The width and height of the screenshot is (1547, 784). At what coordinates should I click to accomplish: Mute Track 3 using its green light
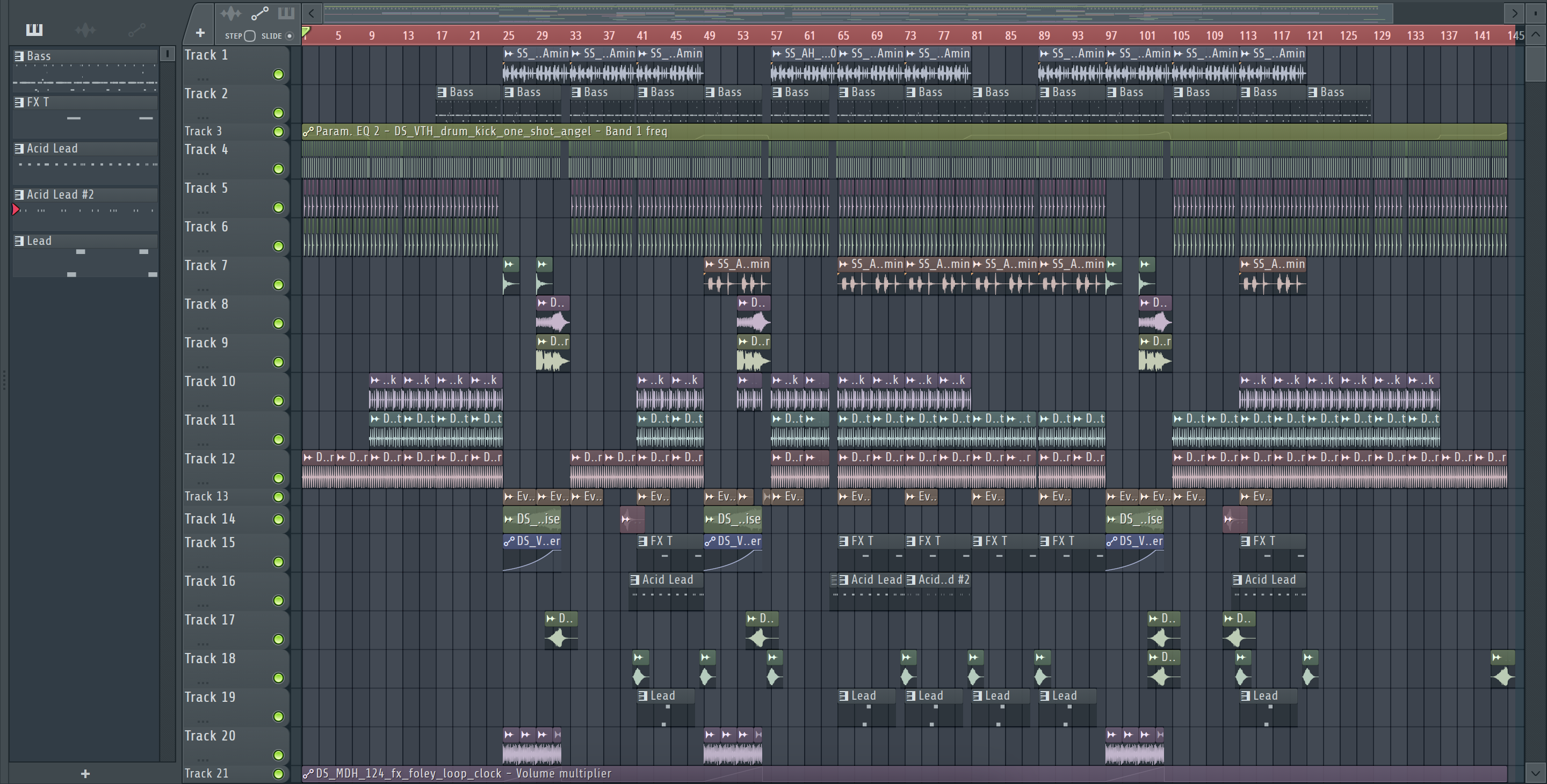coord(279,132)
